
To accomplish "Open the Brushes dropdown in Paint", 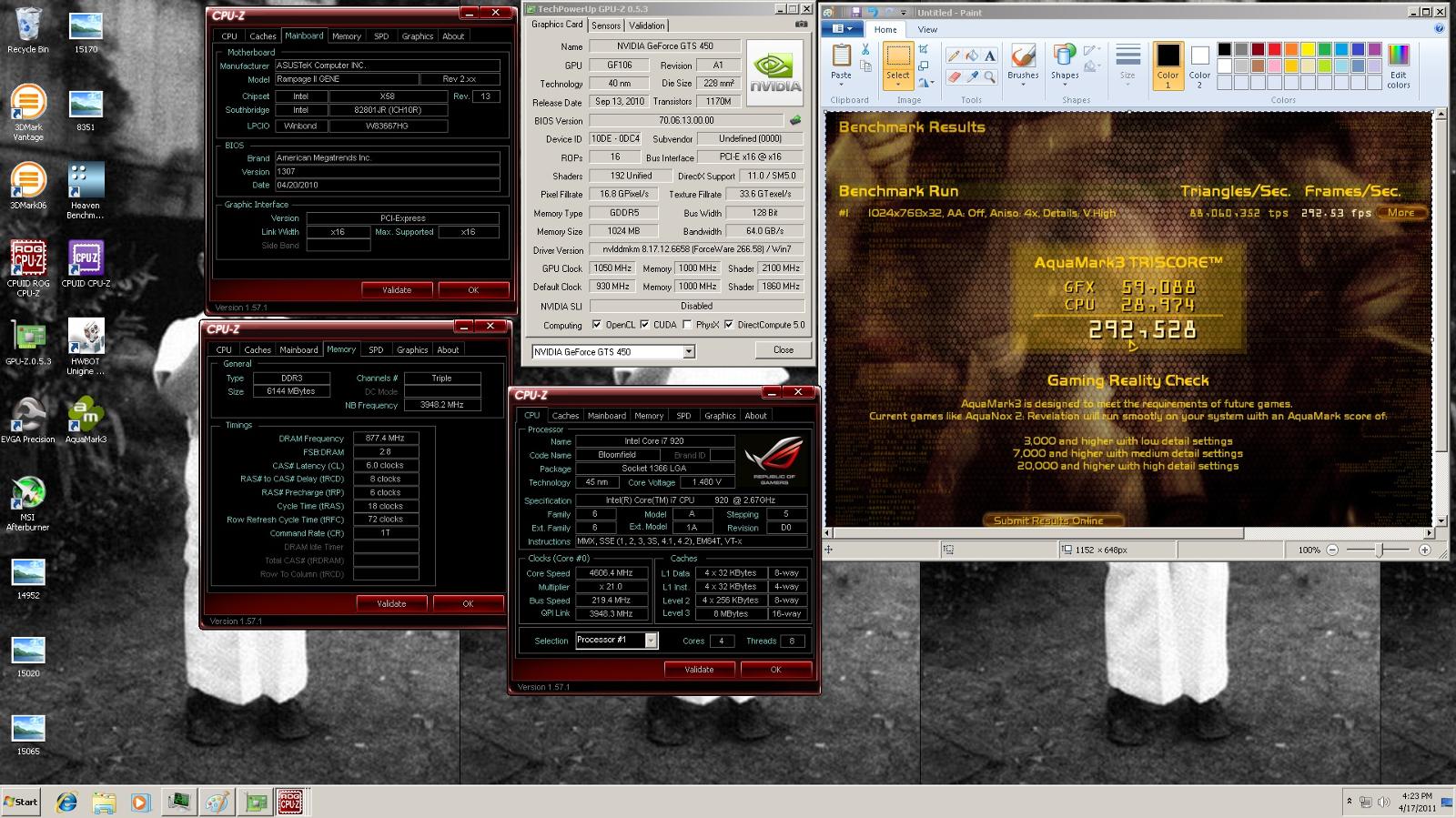I will coord(1023,86).
